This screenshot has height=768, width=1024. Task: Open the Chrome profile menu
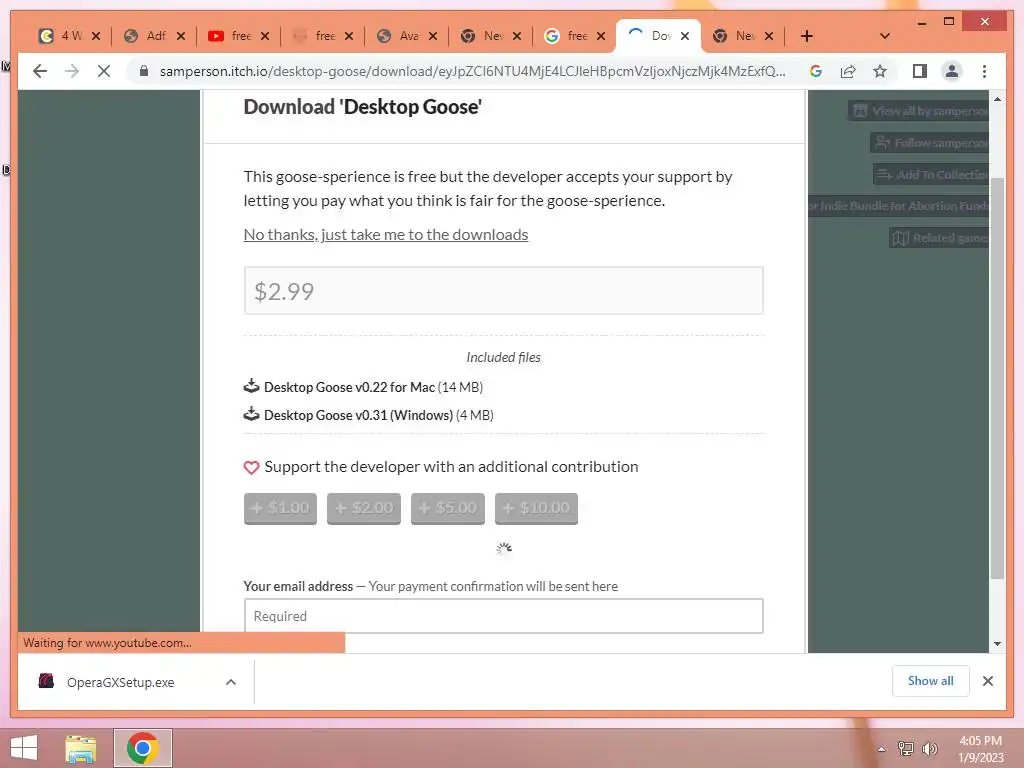tap(952, 71)
